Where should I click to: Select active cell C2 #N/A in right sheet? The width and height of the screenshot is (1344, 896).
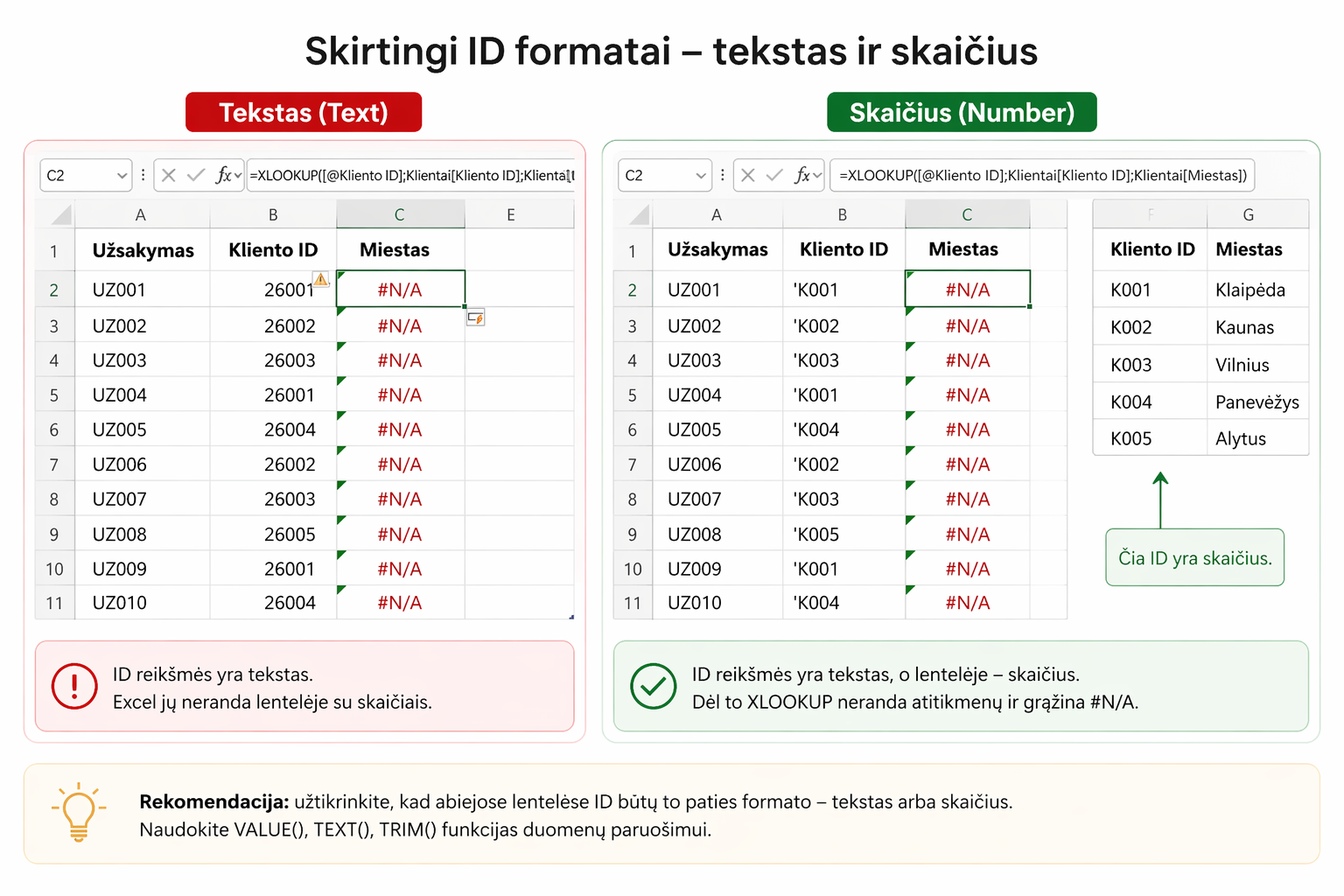(968, 289)
